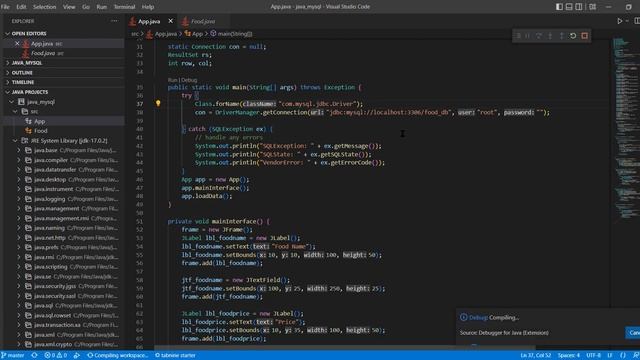Click the Step Into debug button
The width and height of the screenshot is (640, 360).
coord(550,36)
